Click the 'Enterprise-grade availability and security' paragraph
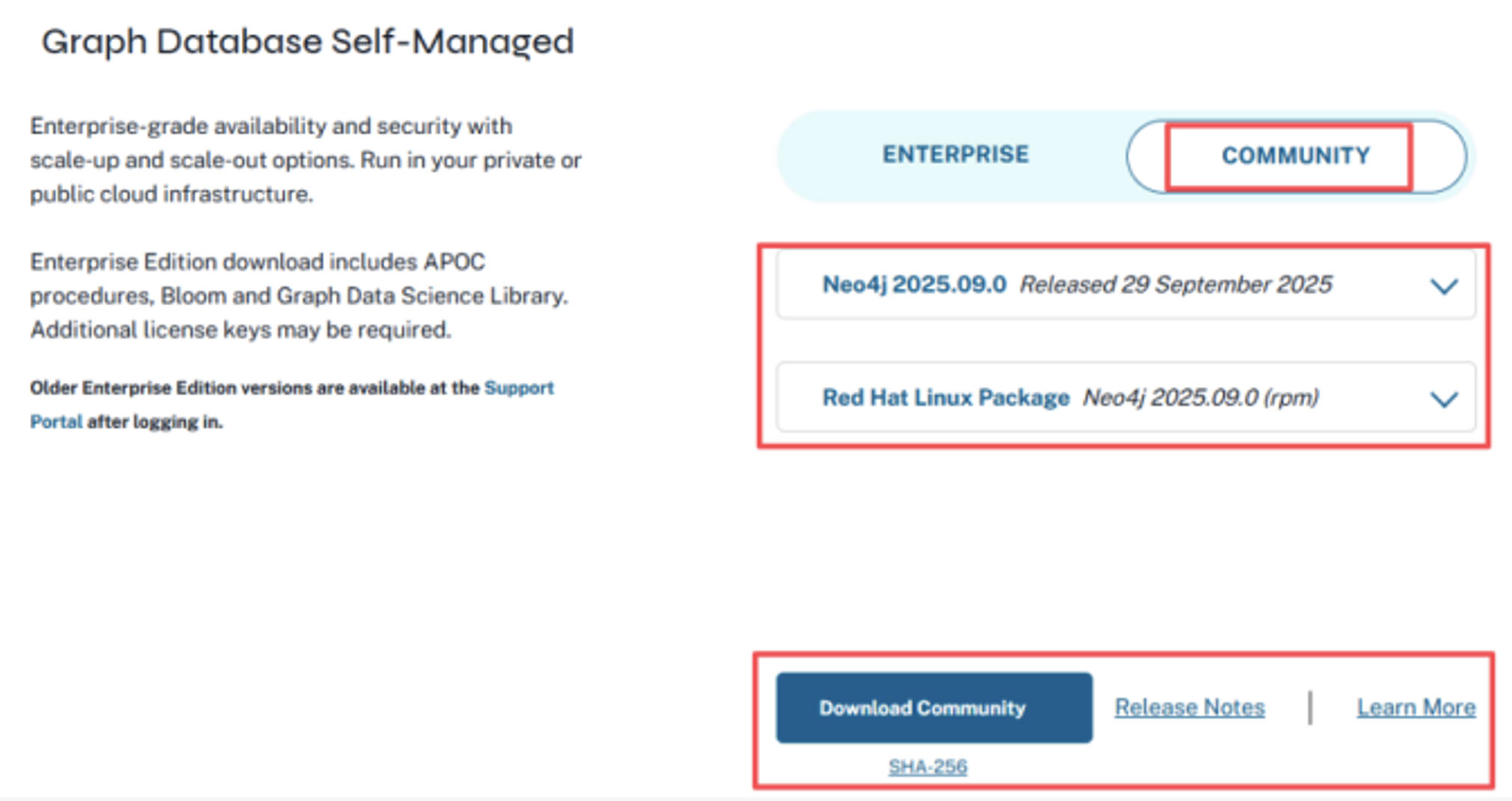Viewport: 1512px width, 801px height. click(305, 160)
